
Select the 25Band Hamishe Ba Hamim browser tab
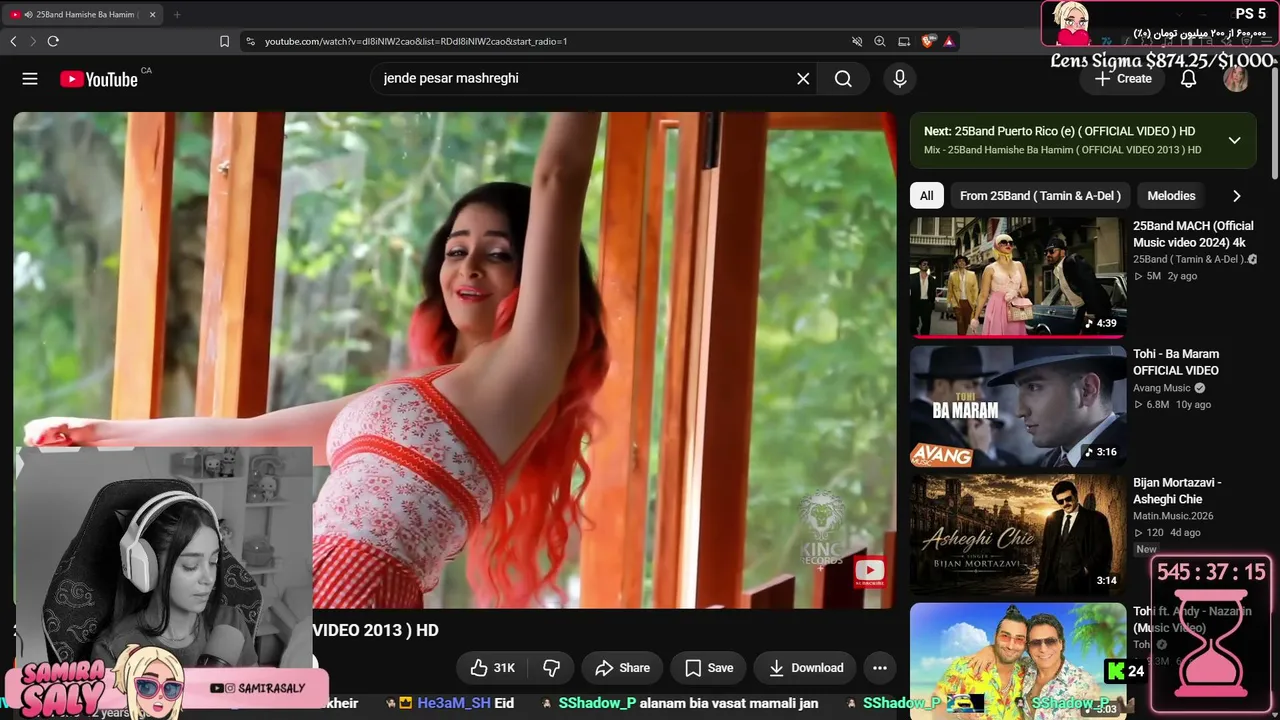tap(85, 15)
